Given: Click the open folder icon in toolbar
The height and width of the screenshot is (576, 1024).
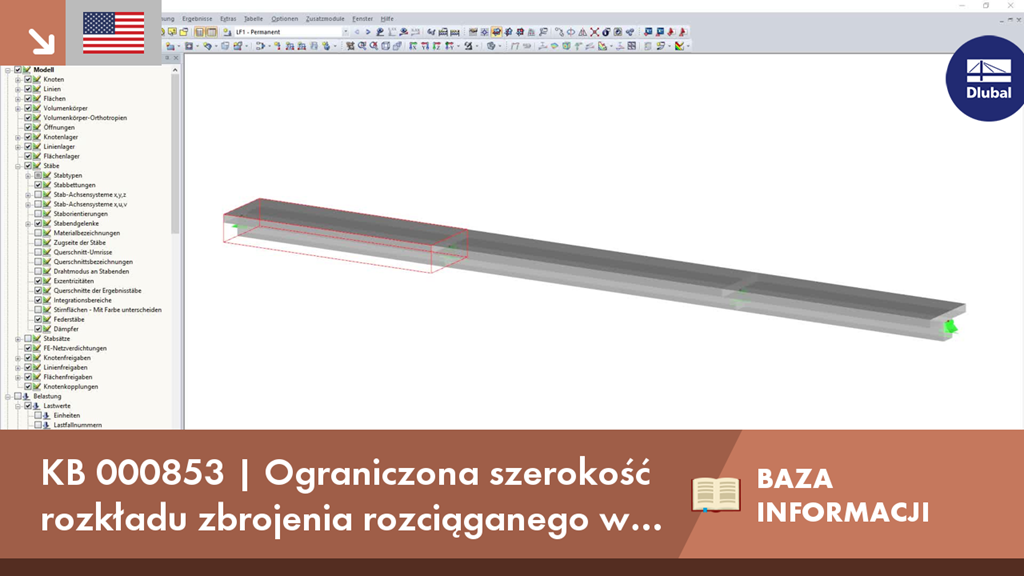Looking at the screenshot, I should (x=184, y=32).
